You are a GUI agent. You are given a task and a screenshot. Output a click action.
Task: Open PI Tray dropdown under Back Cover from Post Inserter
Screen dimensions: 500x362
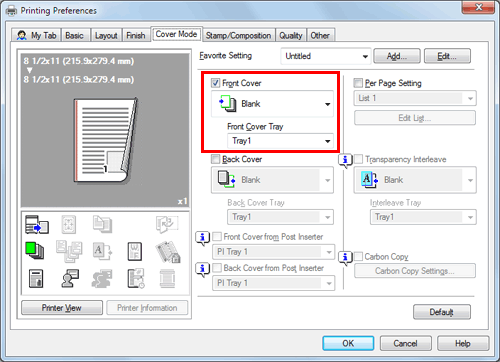(x=273, y=283)
